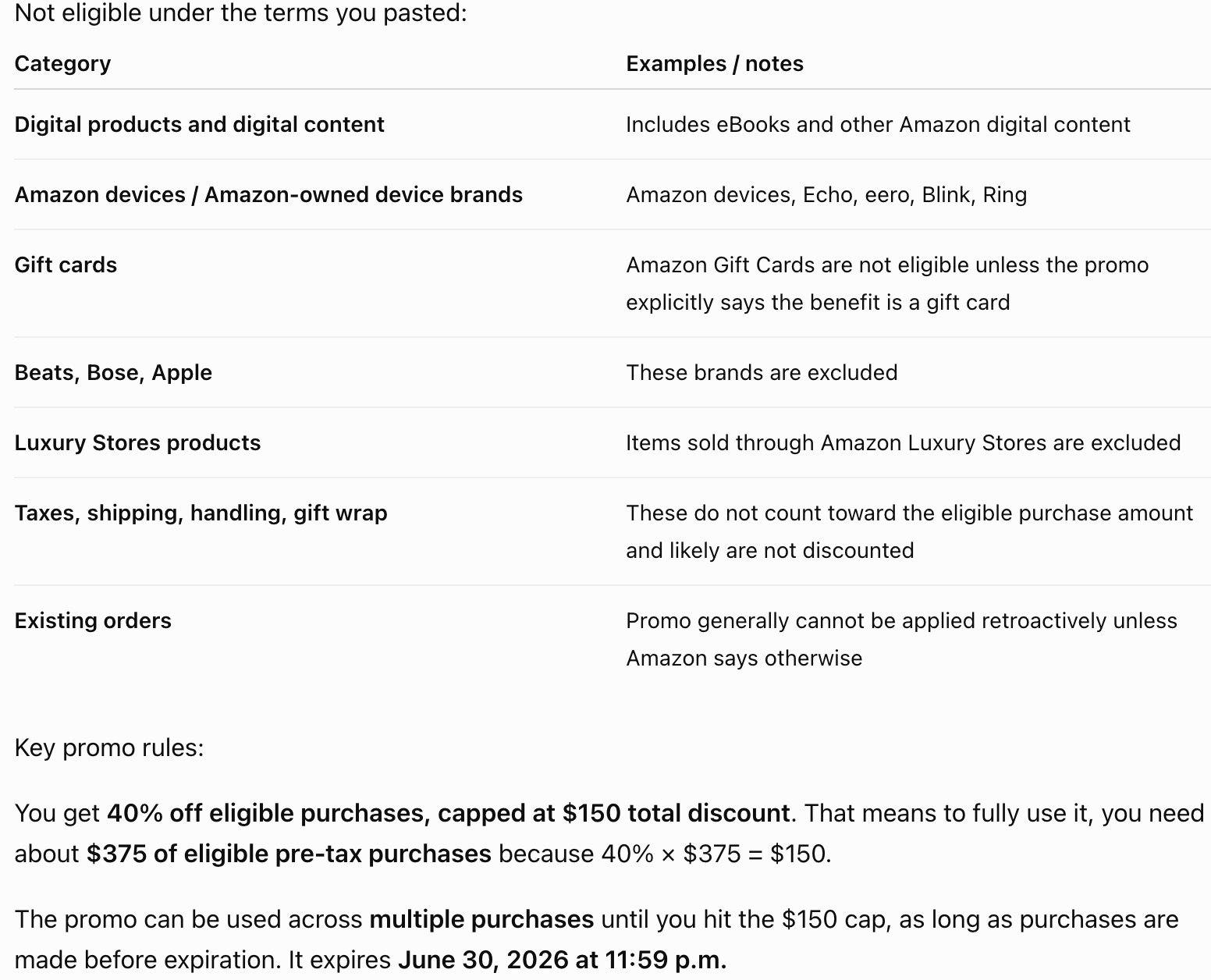The height and width of the screenshot is (980, 1211).
Task: Click the 'Key promo rules:' heading
Action: pos(109,748)
